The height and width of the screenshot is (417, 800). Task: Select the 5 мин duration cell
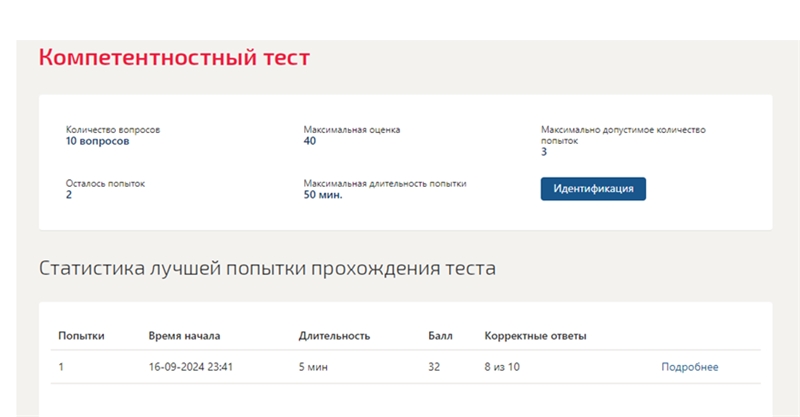tap(313, 367)
